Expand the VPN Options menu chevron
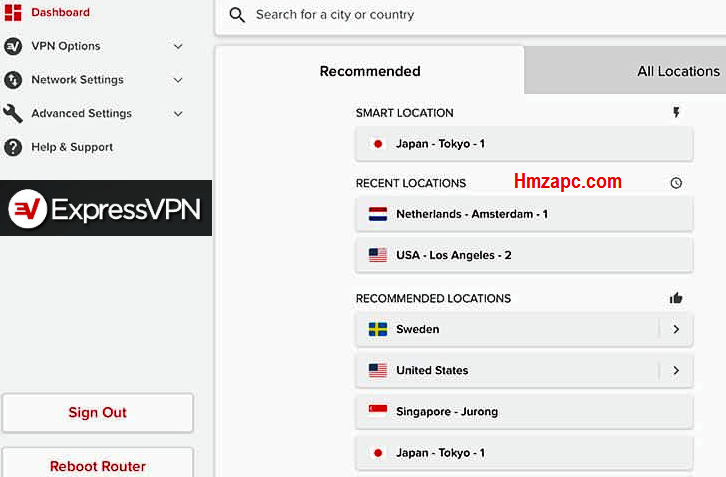The height and width of the screenshot is (477, 726). [178, 46]
